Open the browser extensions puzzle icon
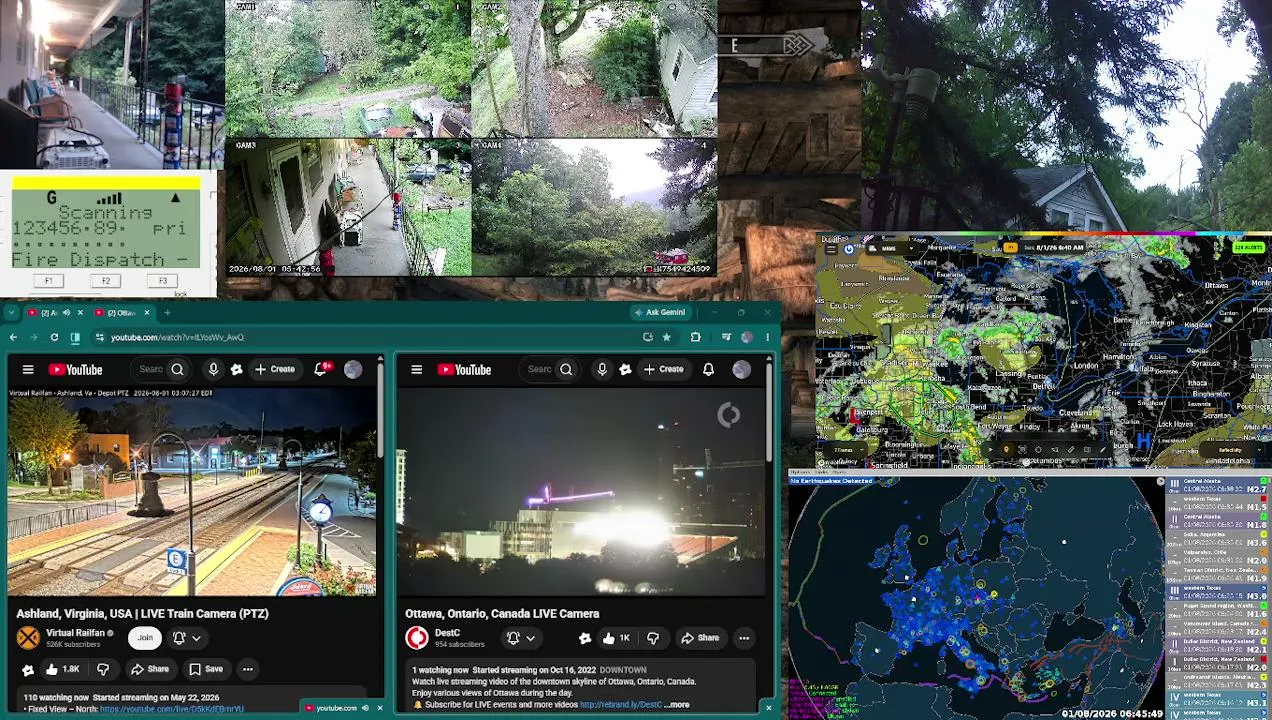1272x720 pixels. click(x=696, y=337)
